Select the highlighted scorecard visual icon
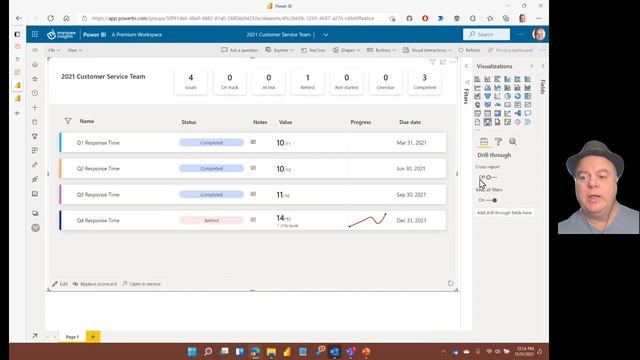The image size is (640, 360). click(x=487, y=122)
